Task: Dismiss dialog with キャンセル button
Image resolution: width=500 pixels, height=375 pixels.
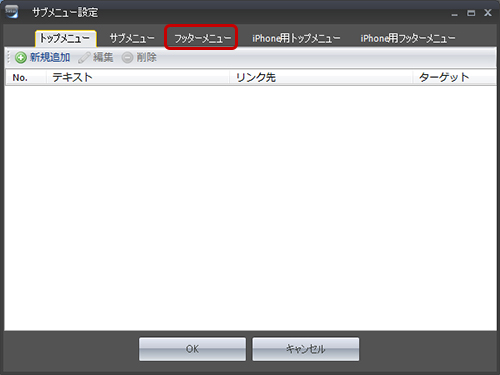Action: click(306, 349)
